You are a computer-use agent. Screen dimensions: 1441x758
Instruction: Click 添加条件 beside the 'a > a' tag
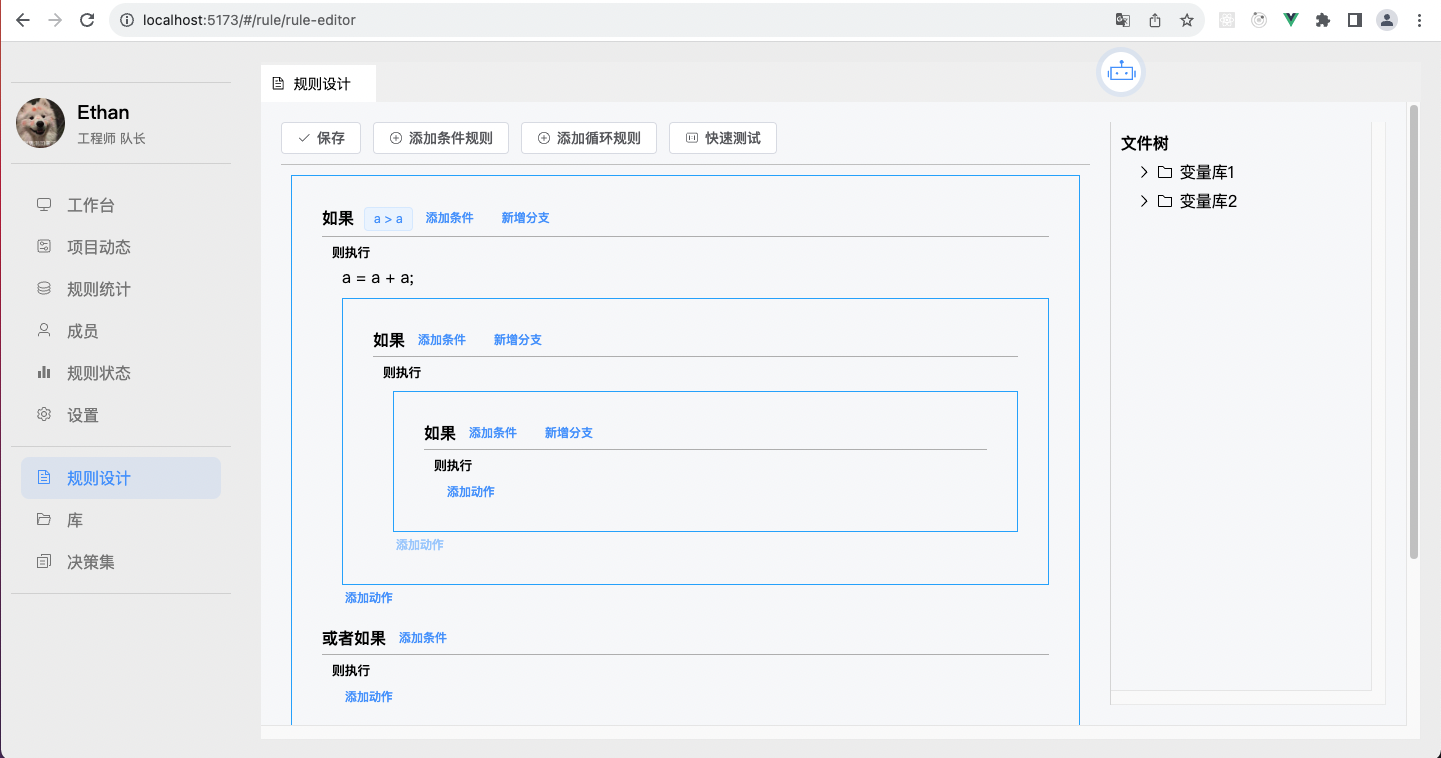pos(450,218)
